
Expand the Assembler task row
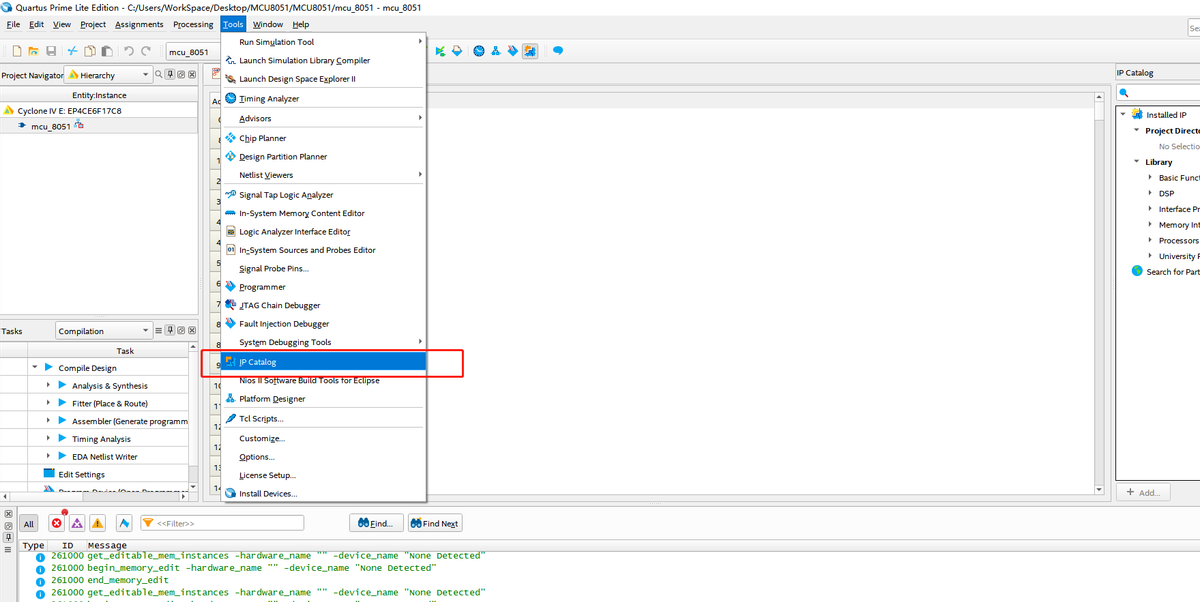click(49, 421)
